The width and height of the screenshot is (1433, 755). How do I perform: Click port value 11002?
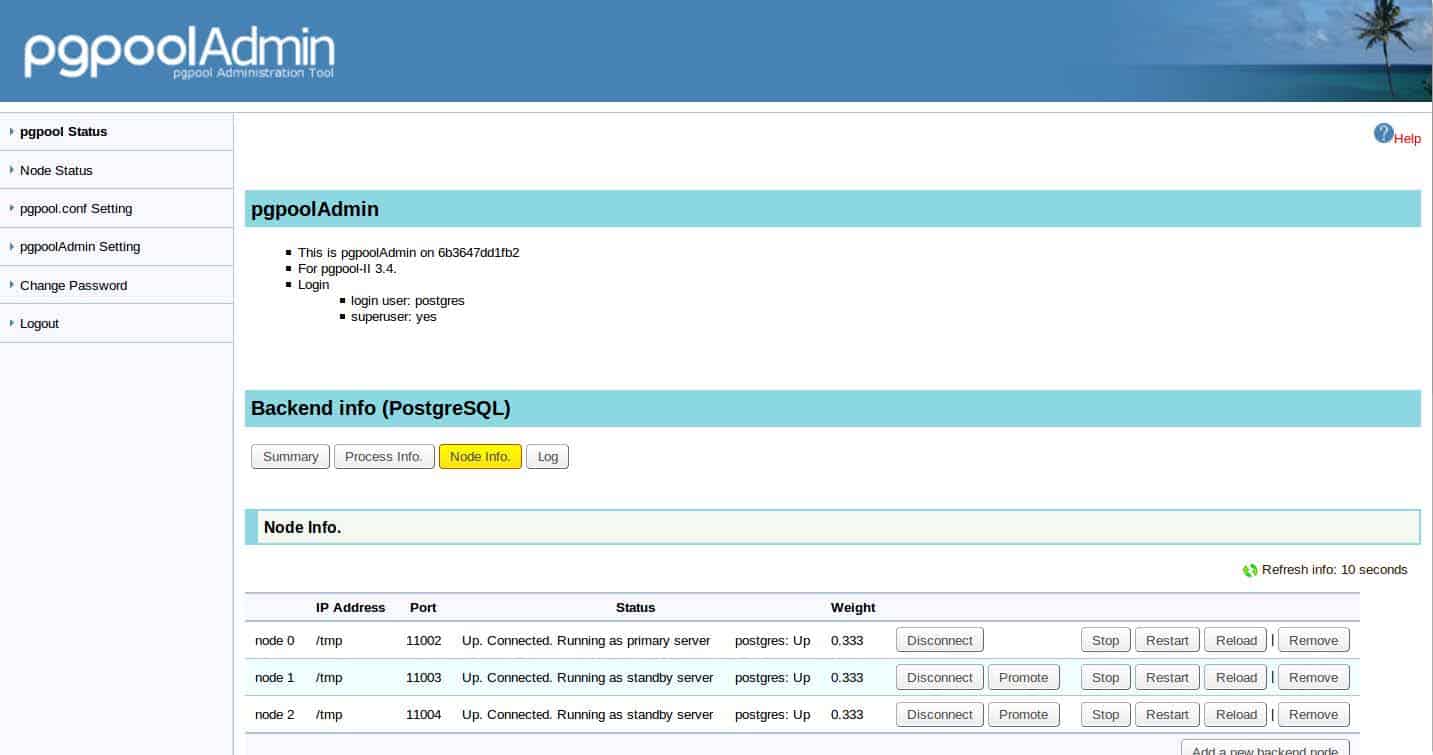coord(423,640)
